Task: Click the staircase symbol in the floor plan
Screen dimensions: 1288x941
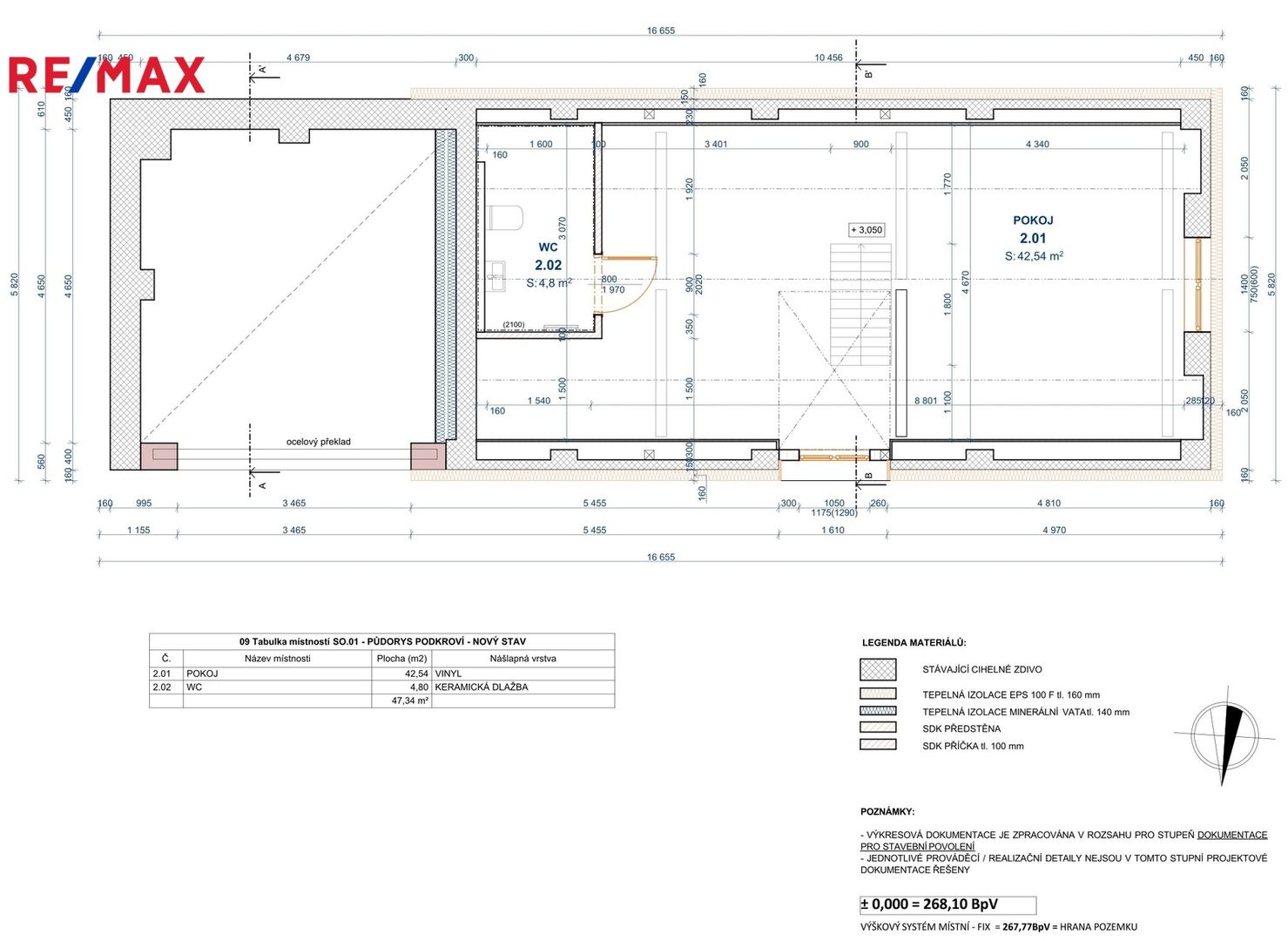Action: pos(860,303)
